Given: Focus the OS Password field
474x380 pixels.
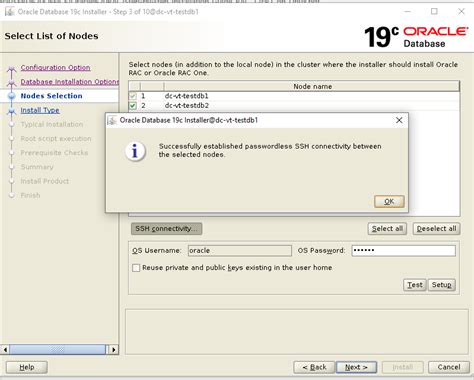Looking at the screenshot, I should (403, 251).
